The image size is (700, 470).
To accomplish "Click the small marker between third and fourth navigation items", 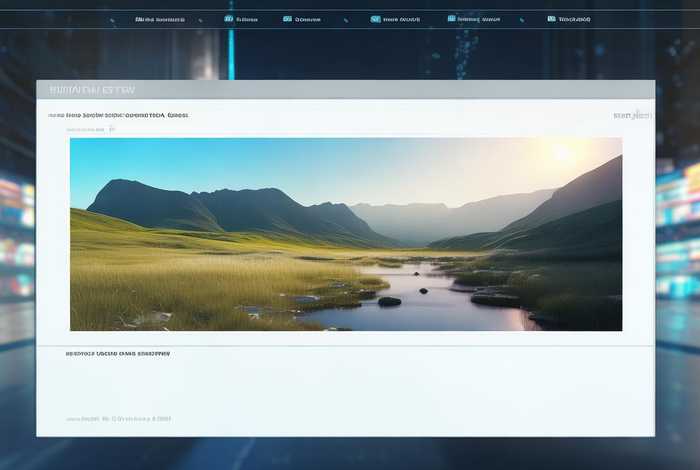I will 346,20.
